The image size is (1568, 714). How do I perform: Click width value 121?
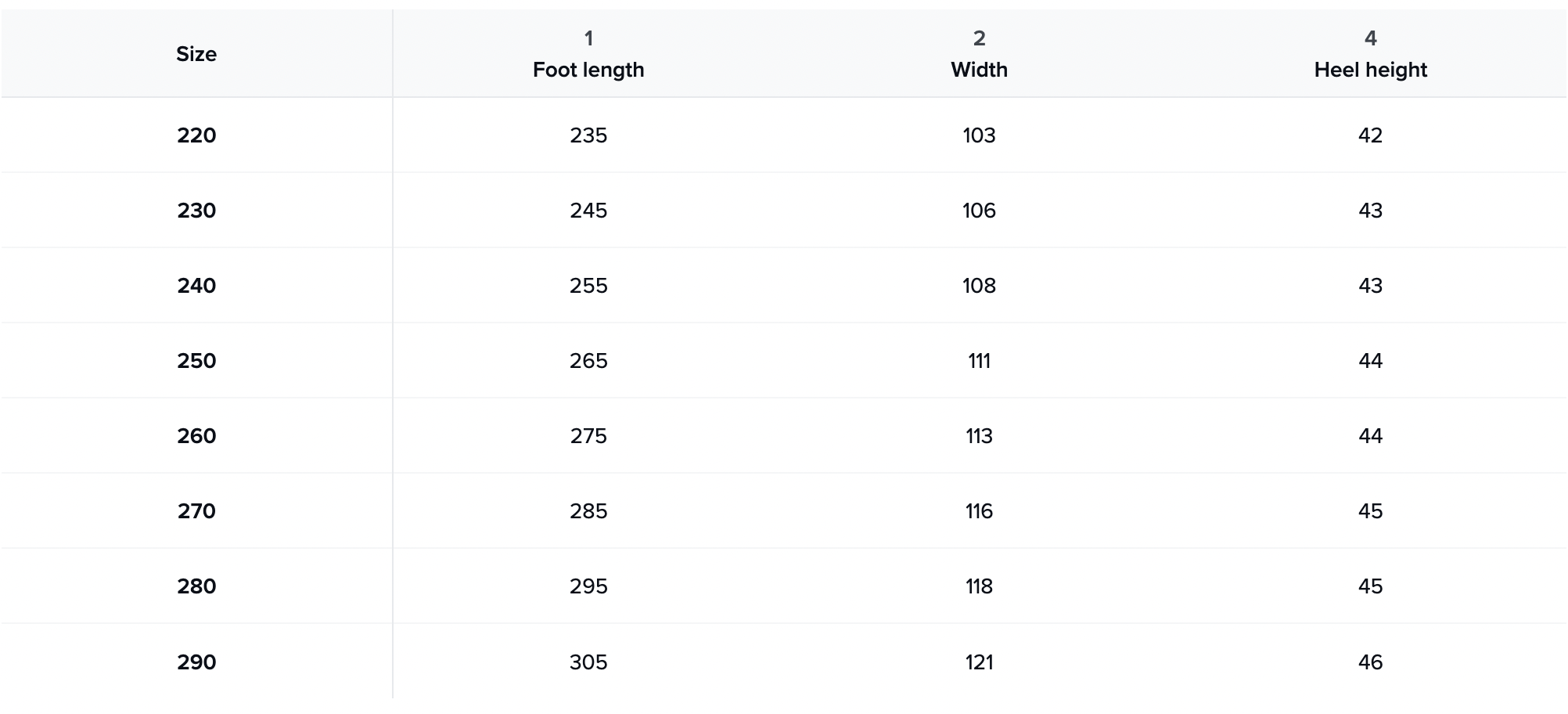979,662
